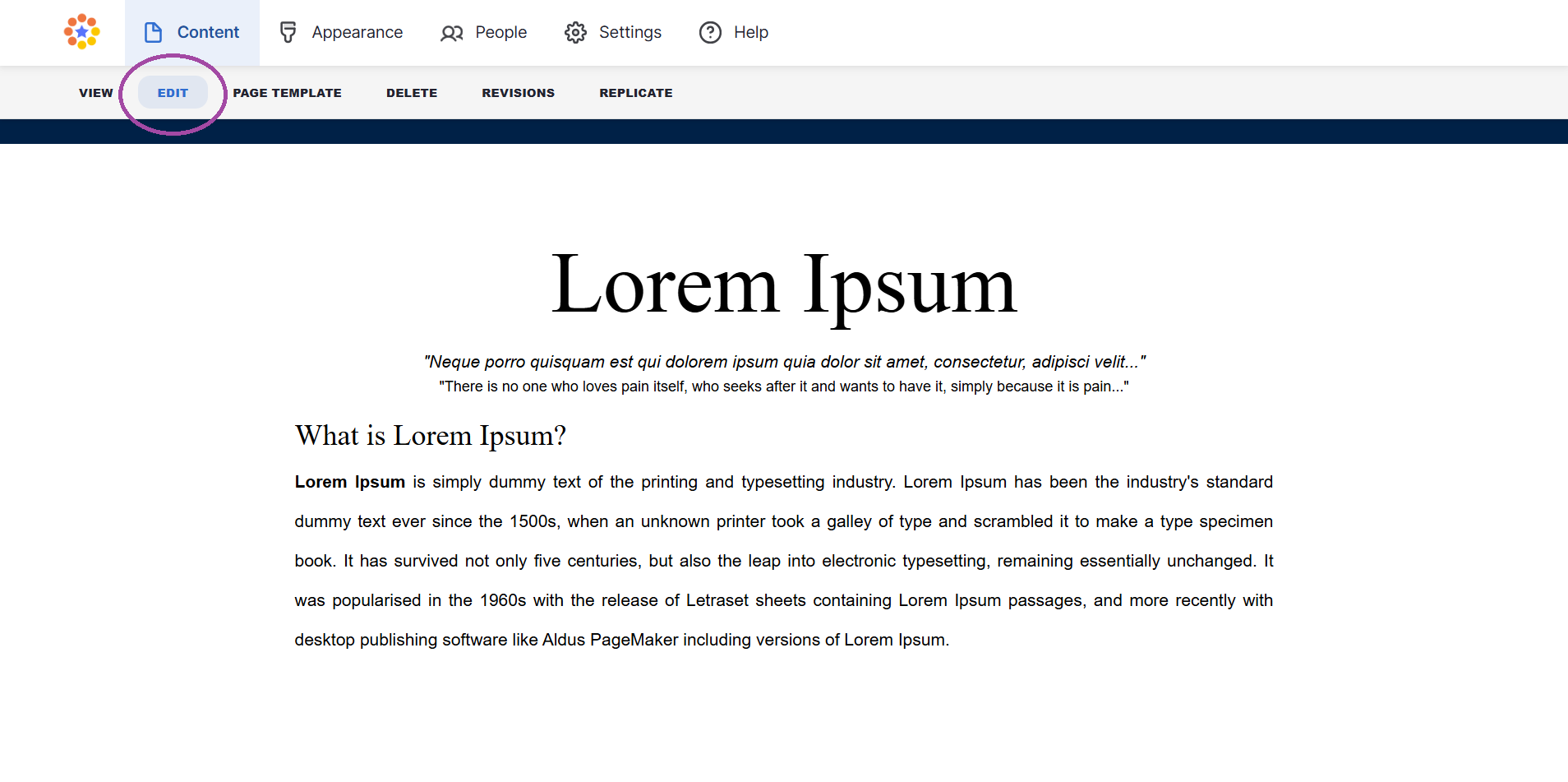Screen dimensions: 1568x782
Task: Click the People icon in toolbar
Action: tap(451, 33)
